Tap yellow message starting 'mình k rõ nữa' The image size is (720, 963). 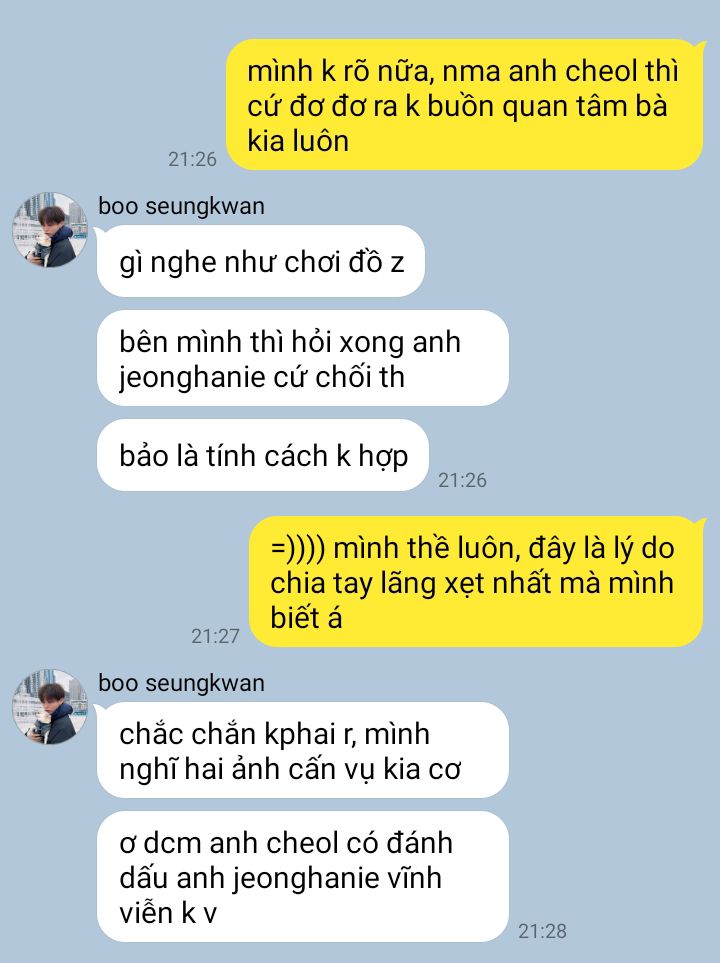[465, 104]
